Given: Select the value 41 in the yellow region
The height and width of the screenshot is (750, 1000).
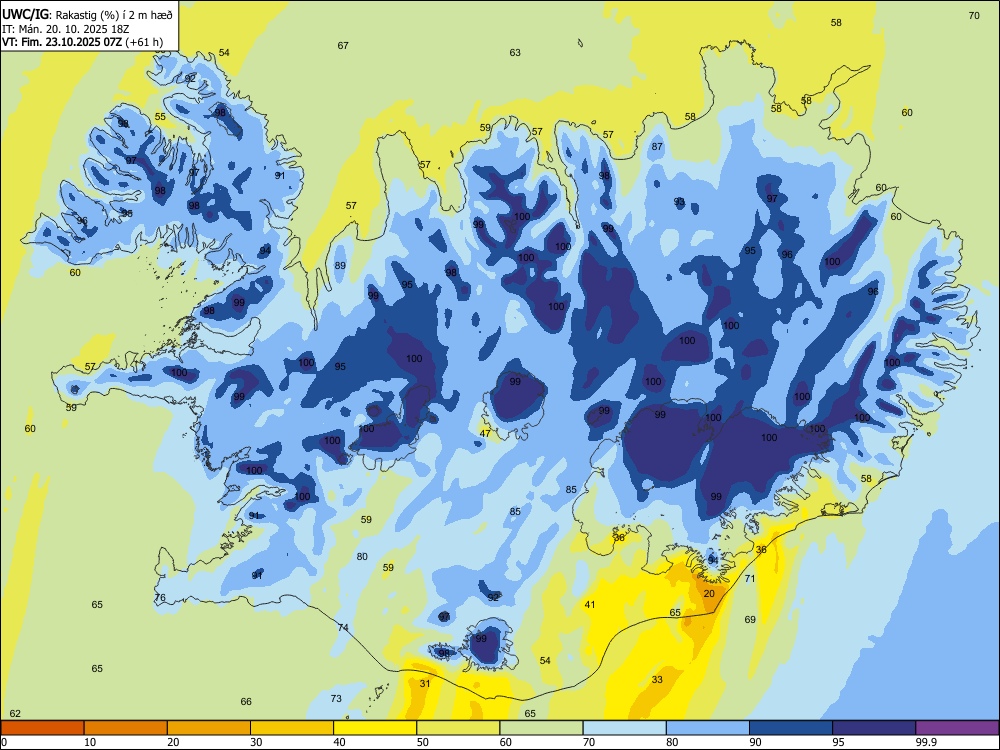Looking at the screenshot, I should (590, 605).
